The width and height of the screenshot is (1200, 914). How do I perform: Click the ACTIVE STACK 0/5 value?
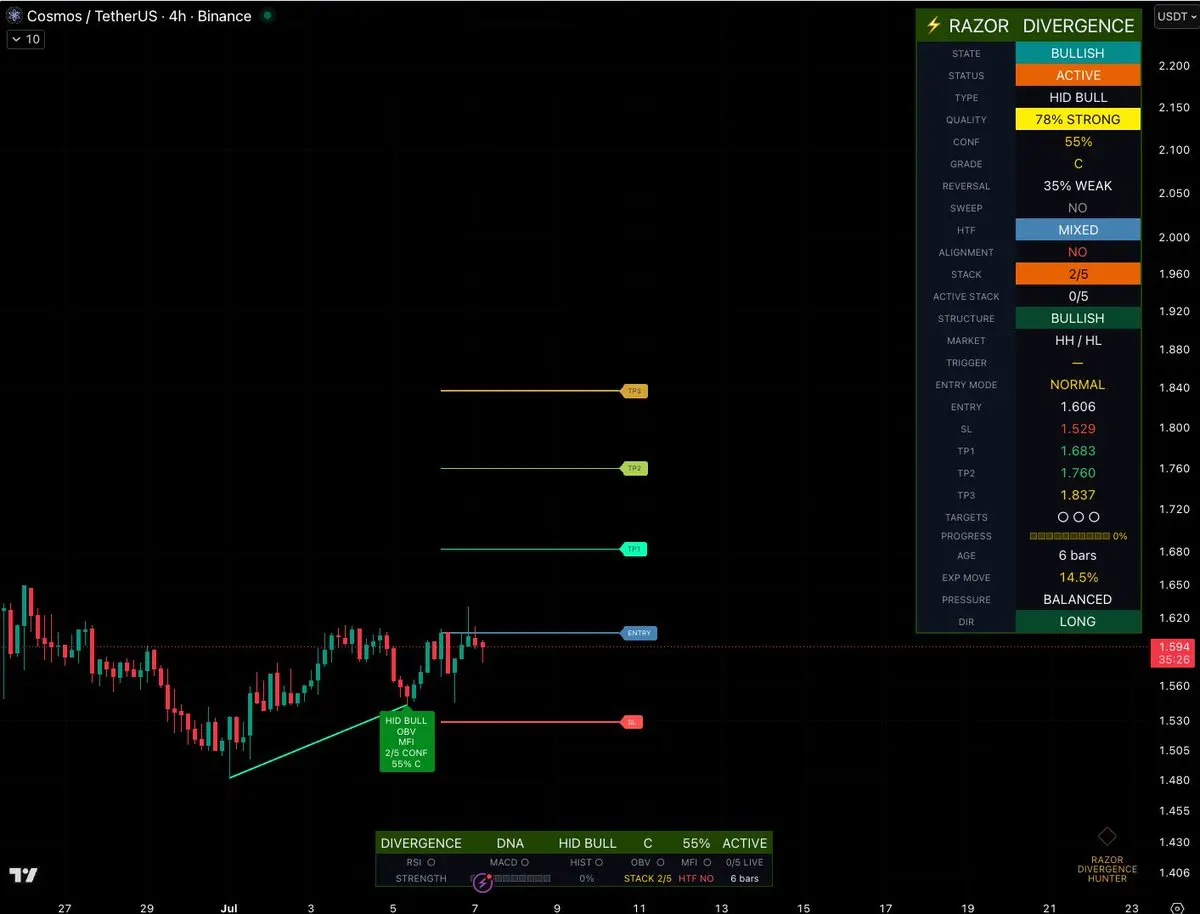[x=1078, y=296]
